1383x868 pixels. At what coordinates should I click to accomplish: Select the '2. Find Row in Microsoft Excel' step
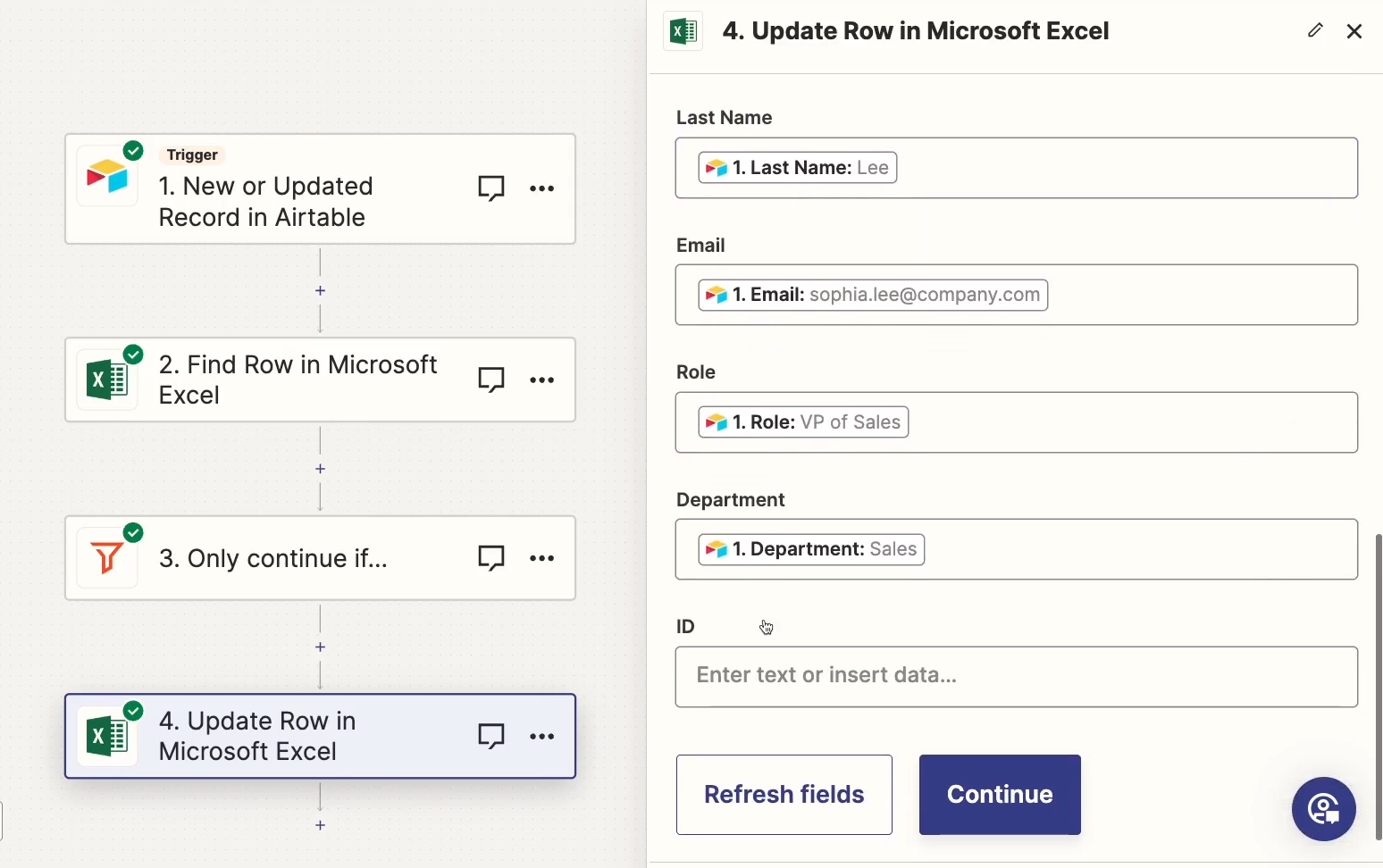coord(320,380)
